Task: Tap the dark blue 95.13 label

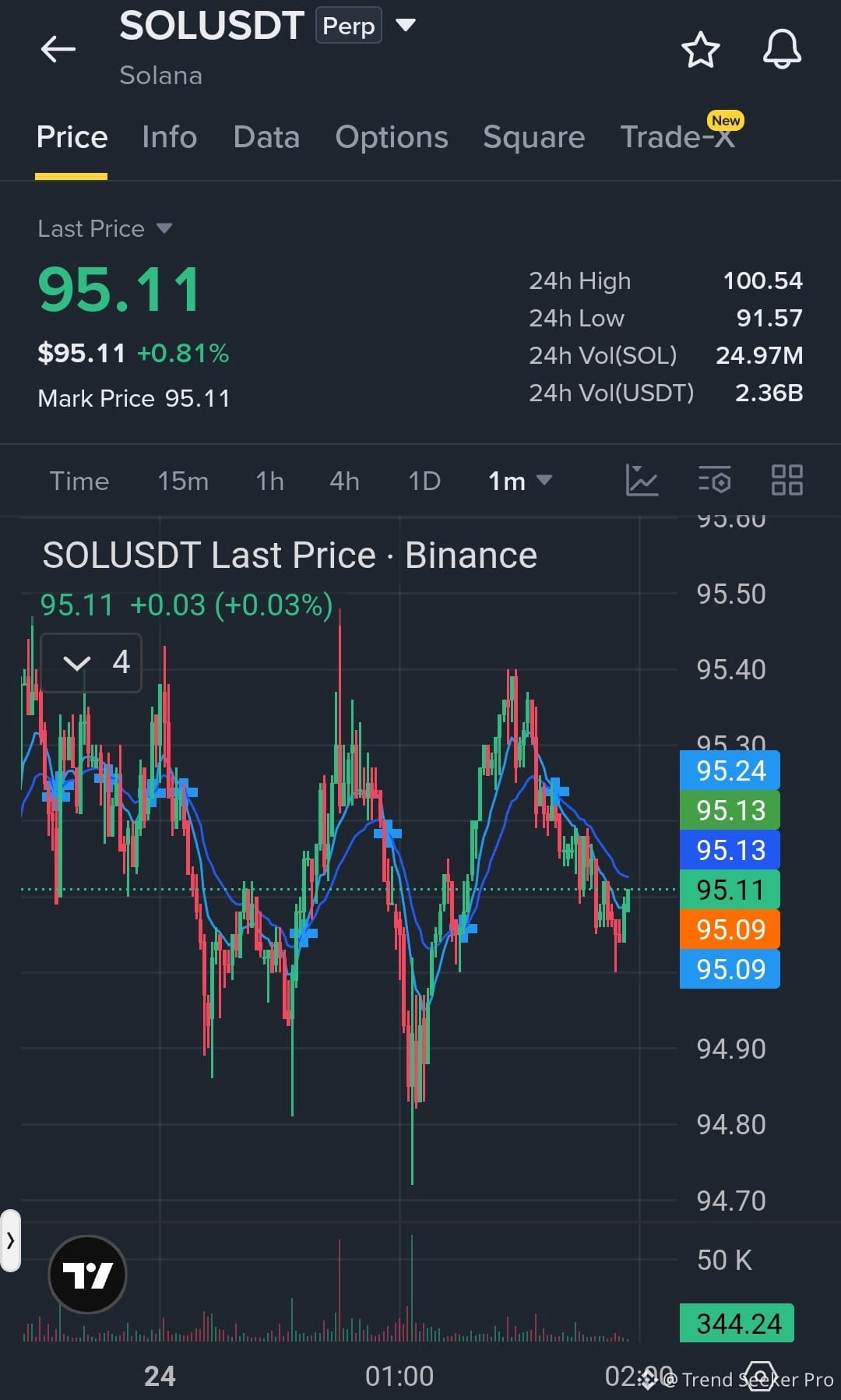Action: (730, 850)
